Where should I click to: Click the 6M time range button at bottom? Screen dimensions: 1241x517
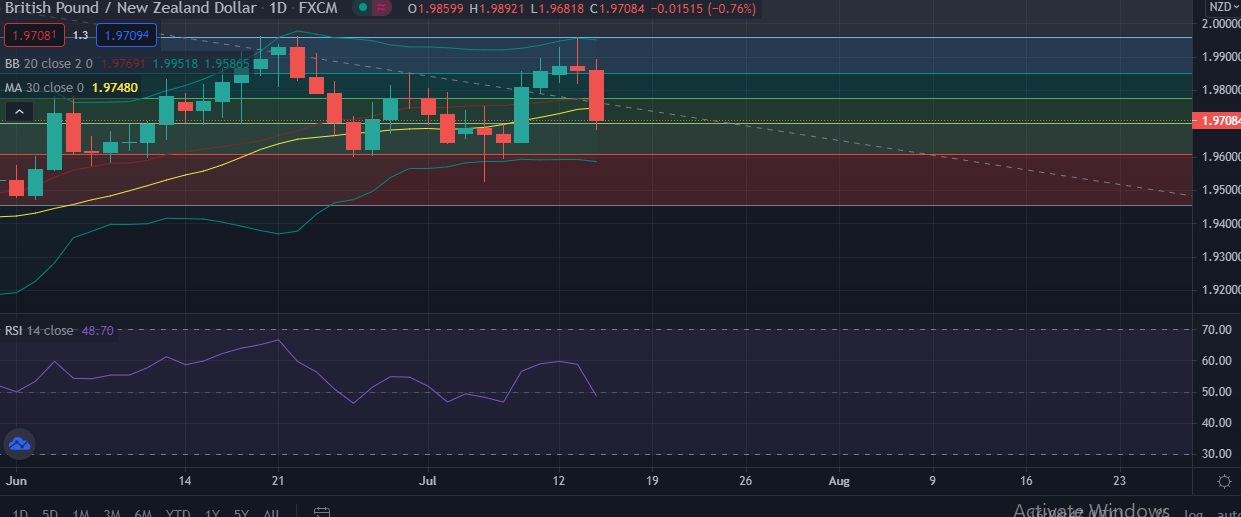click(x=143, y=513)
